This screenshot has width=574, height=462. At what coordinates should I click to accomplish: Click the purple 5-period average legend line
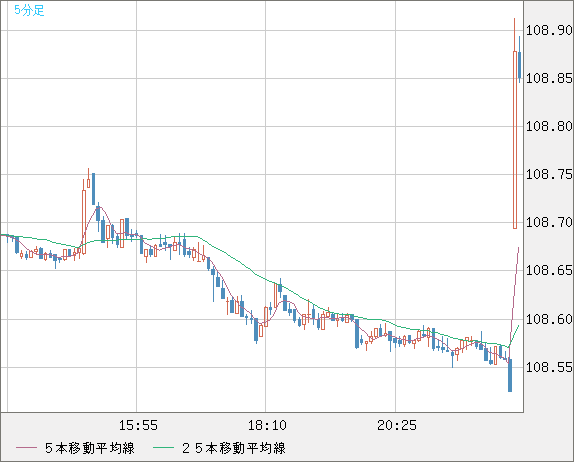(x=26, y=448)
